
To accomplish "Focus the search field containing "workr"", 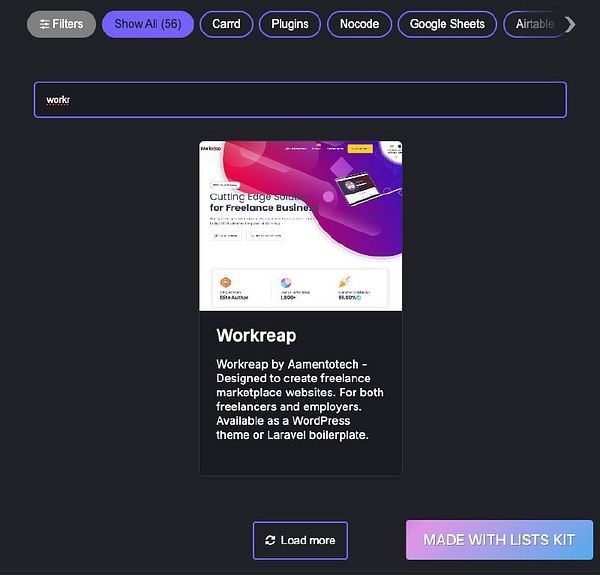I will click(300, 99).
